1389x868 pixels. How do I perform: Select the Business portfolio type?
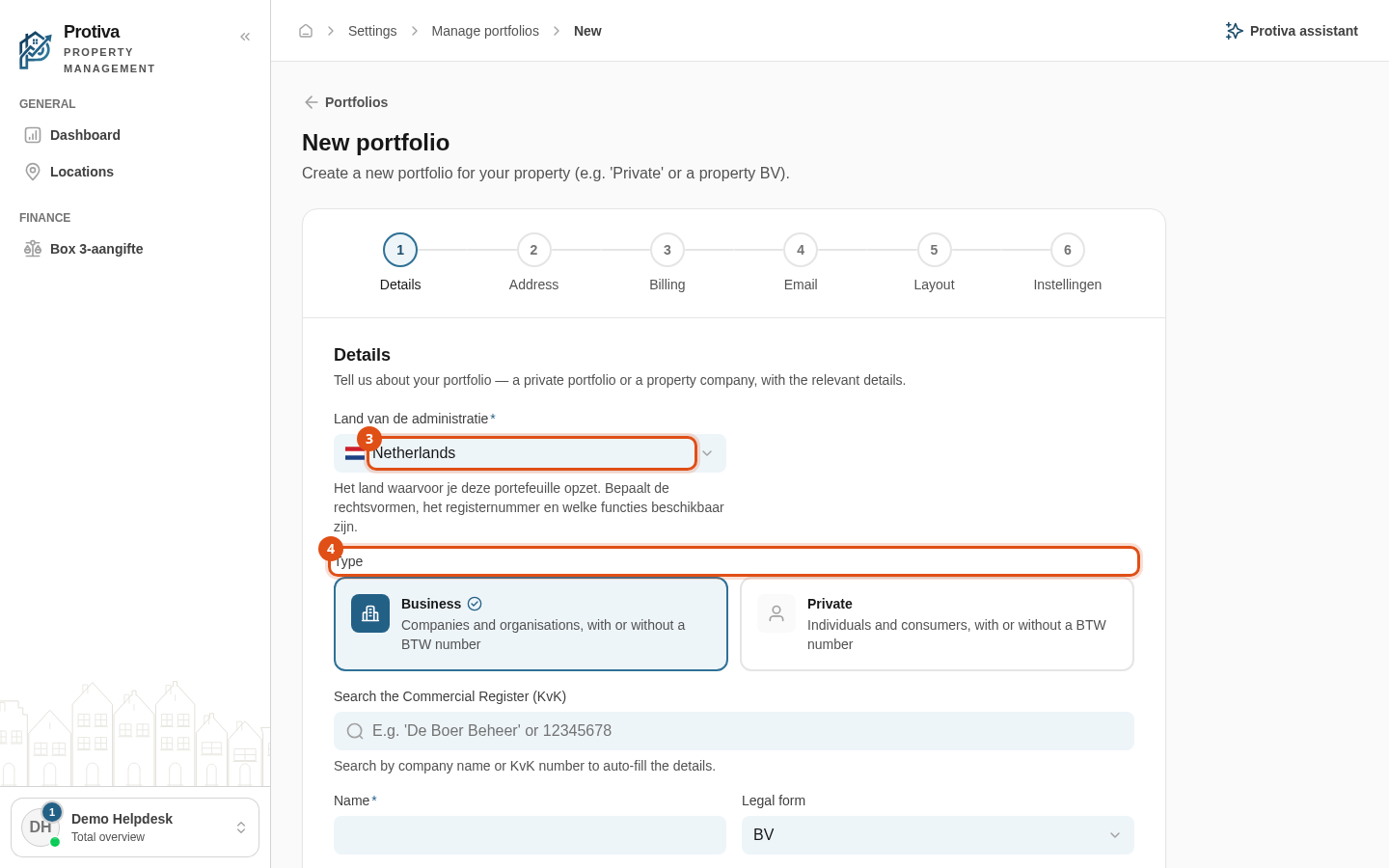[531, 624]
